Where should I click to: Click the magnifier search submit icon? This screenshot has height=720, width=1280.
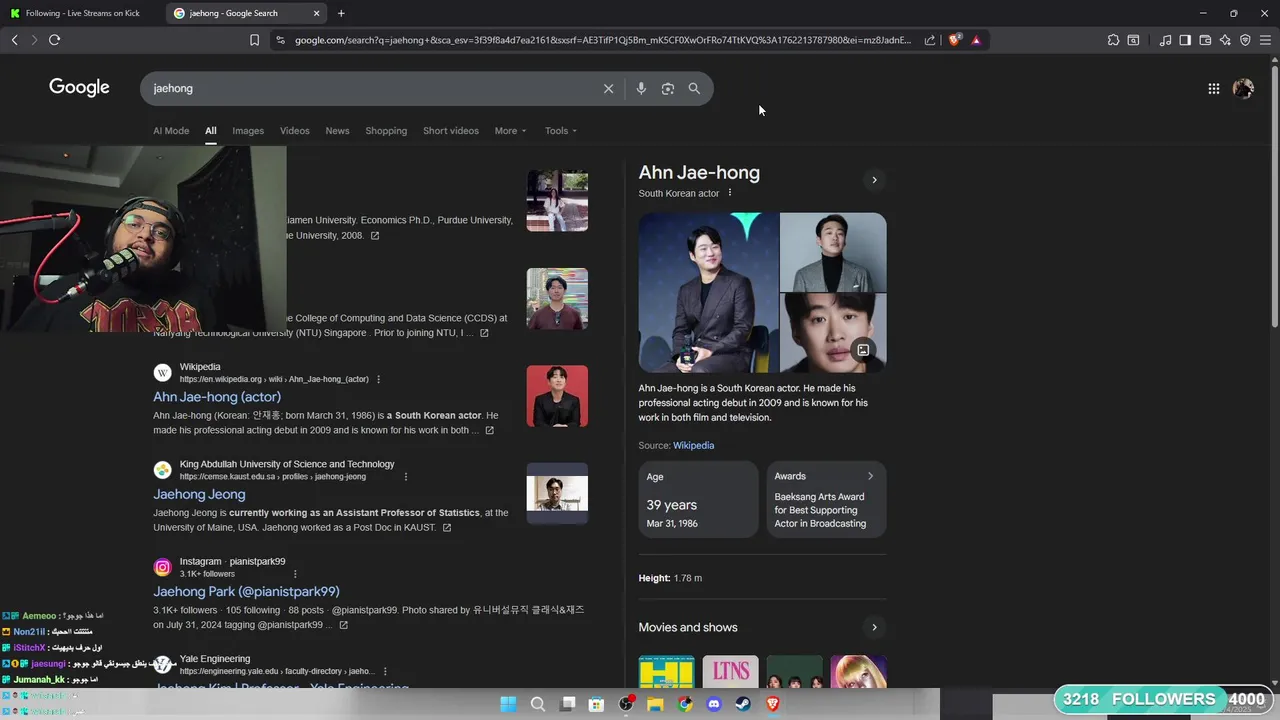694,88
